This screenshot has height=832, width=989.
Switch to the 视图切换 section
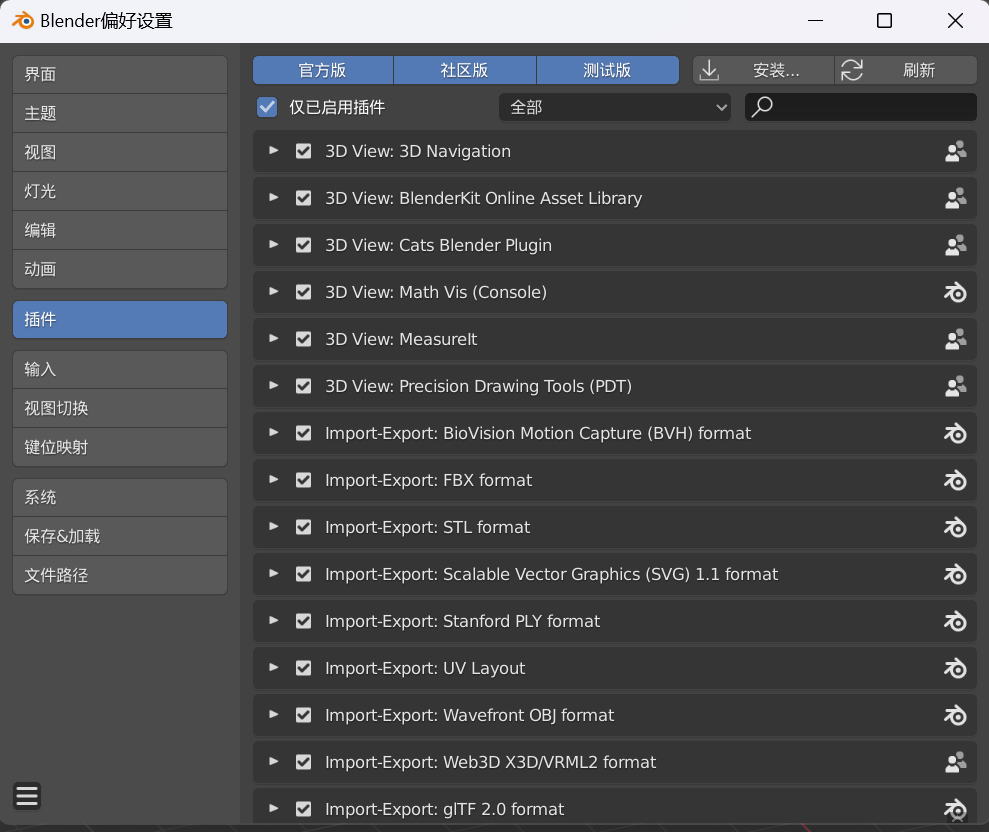(x=120, y=409)
